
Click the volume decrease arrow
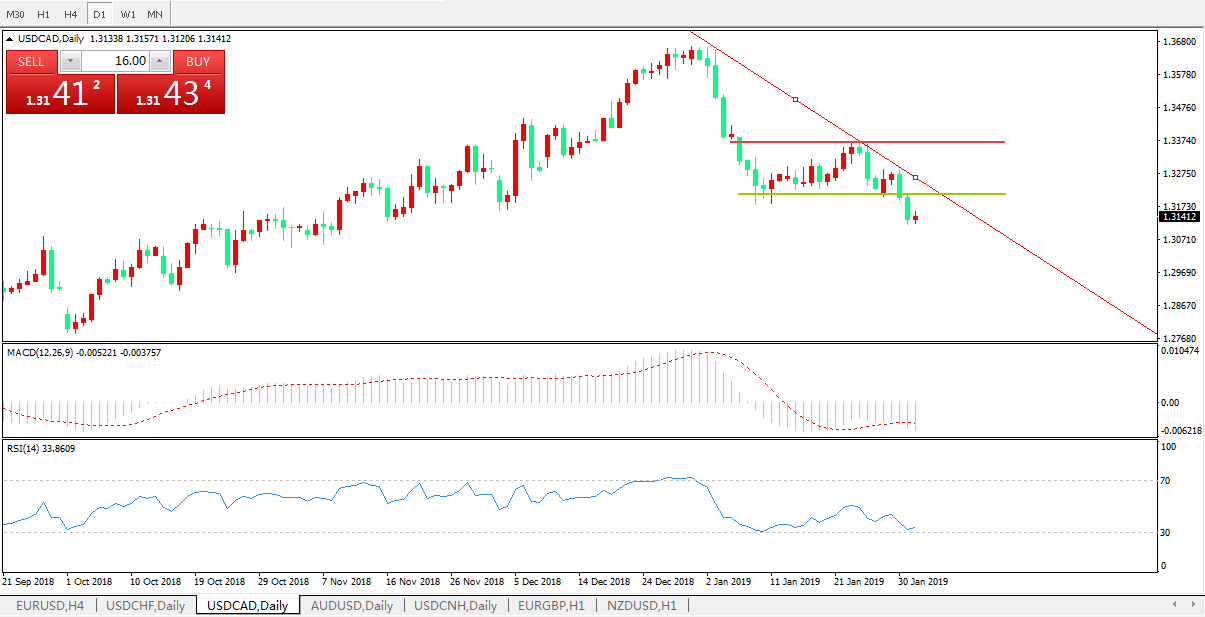70,61
